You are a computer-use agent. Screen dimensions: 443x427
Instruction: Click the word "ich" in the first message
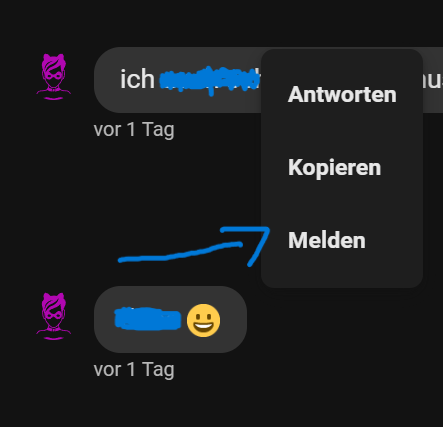pos(137,80)
